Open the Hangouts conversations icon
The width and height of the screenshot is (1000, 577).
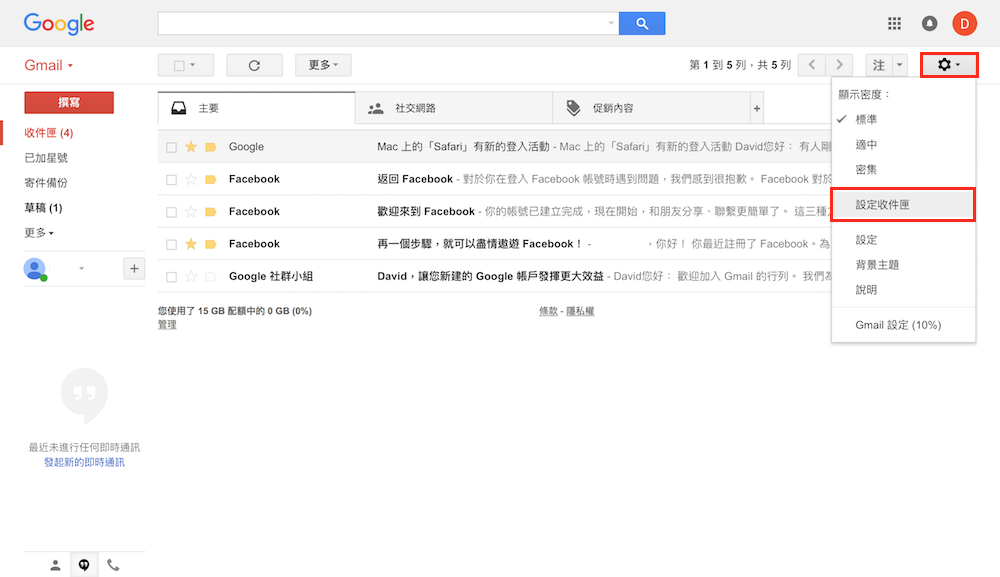[84, 565]
